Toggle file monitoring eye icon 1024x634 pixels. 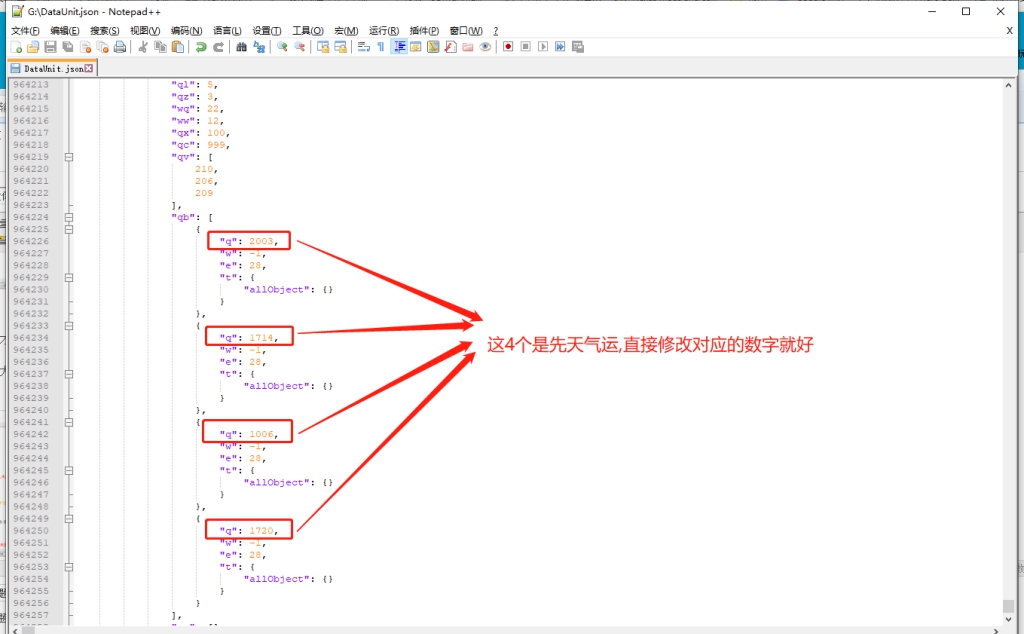[x=485, y=47]
